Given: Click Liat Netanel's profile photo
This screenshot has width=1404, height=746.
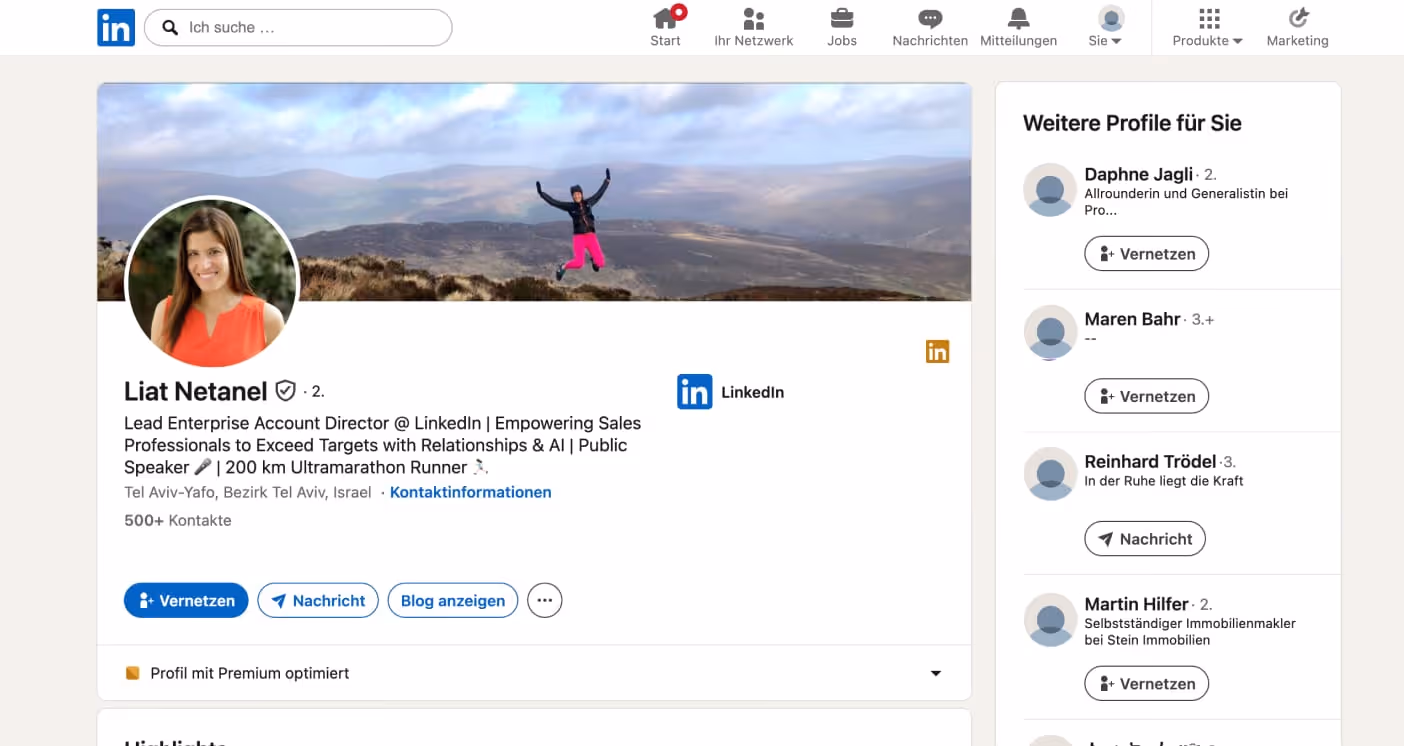Looking at the screenshot, I should click(x=212, y=282).
